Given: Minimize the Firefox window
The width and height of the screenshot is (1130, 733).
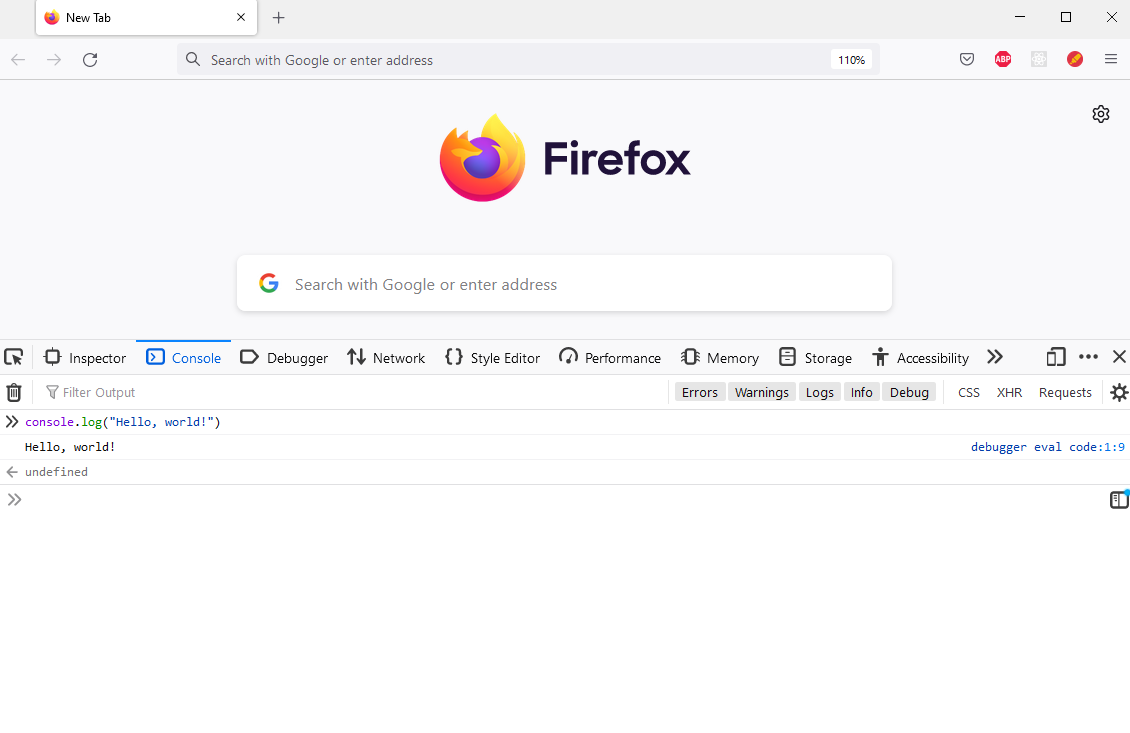Looking at the screenshot, I should [1020, 17].
